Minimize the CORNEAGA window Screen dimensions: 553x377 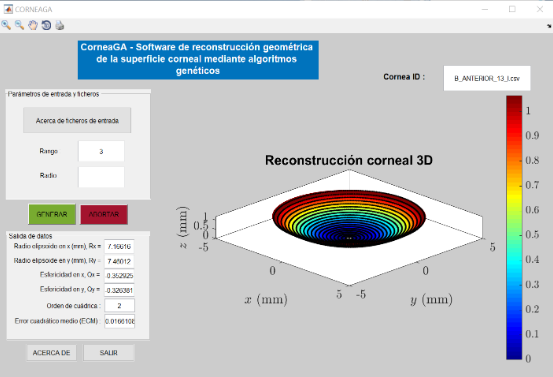[x=485, y=9]
